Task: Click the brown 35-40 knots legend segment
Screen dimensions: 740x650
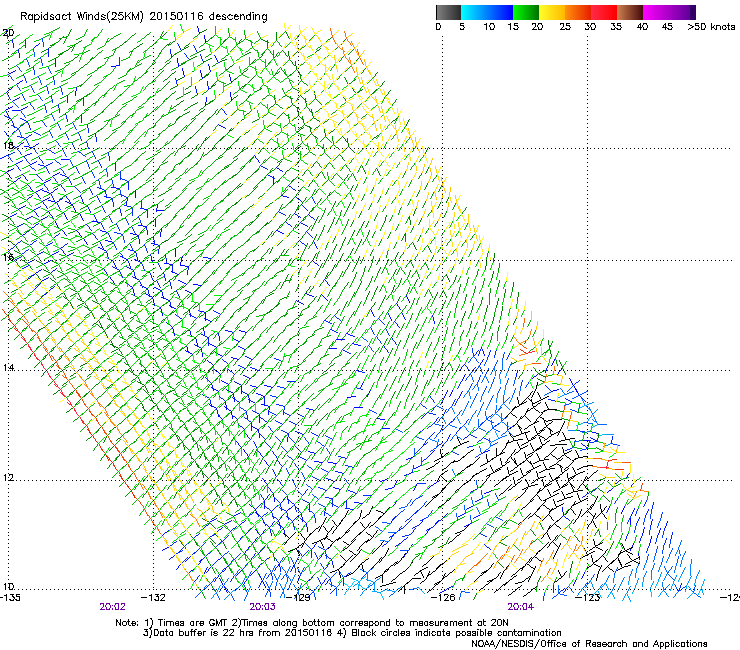Action: pos(630,12)
